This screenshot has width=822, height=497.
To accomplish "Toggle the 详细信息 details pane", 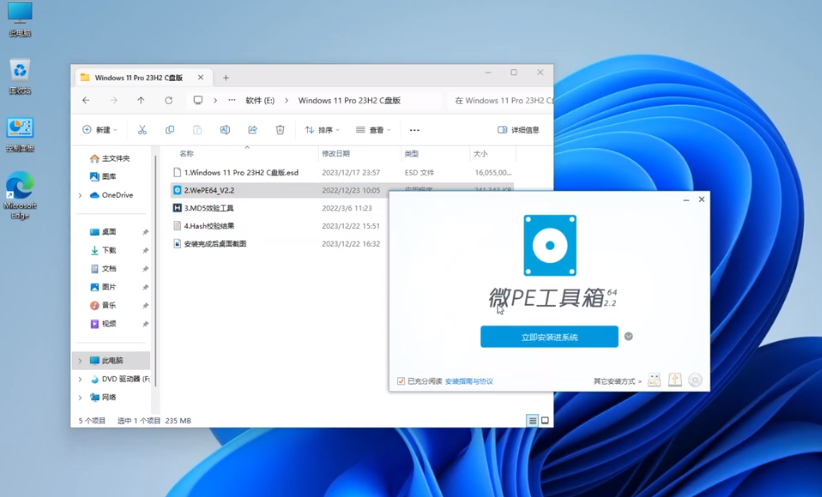I will click(518, 130).
